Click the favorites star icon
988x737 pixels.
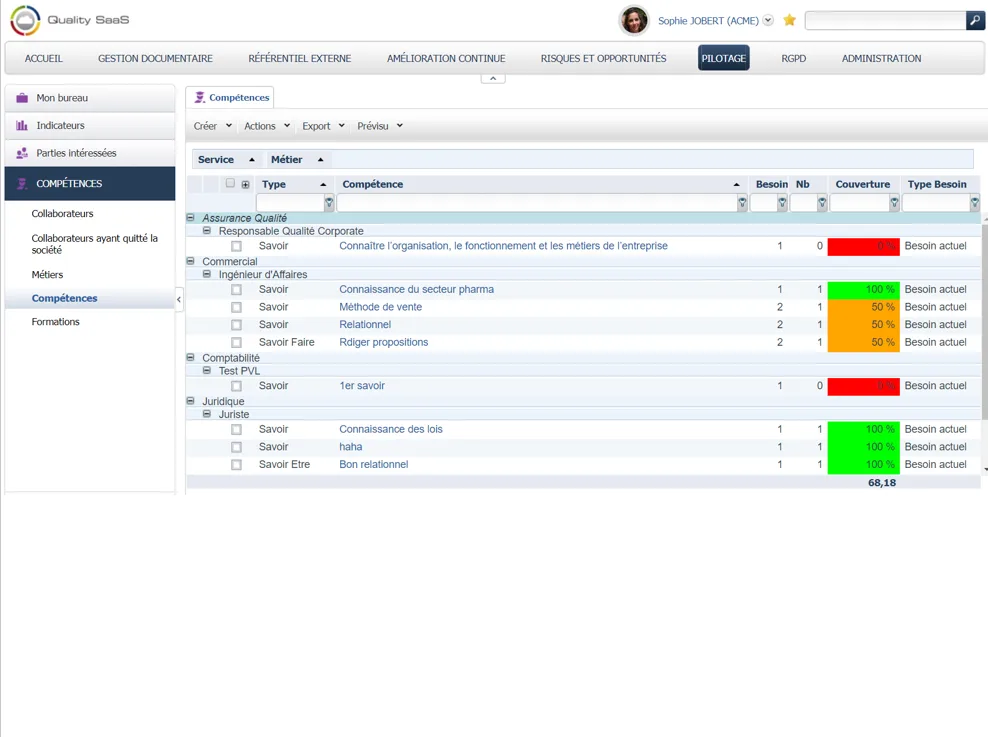pos(790,20)
